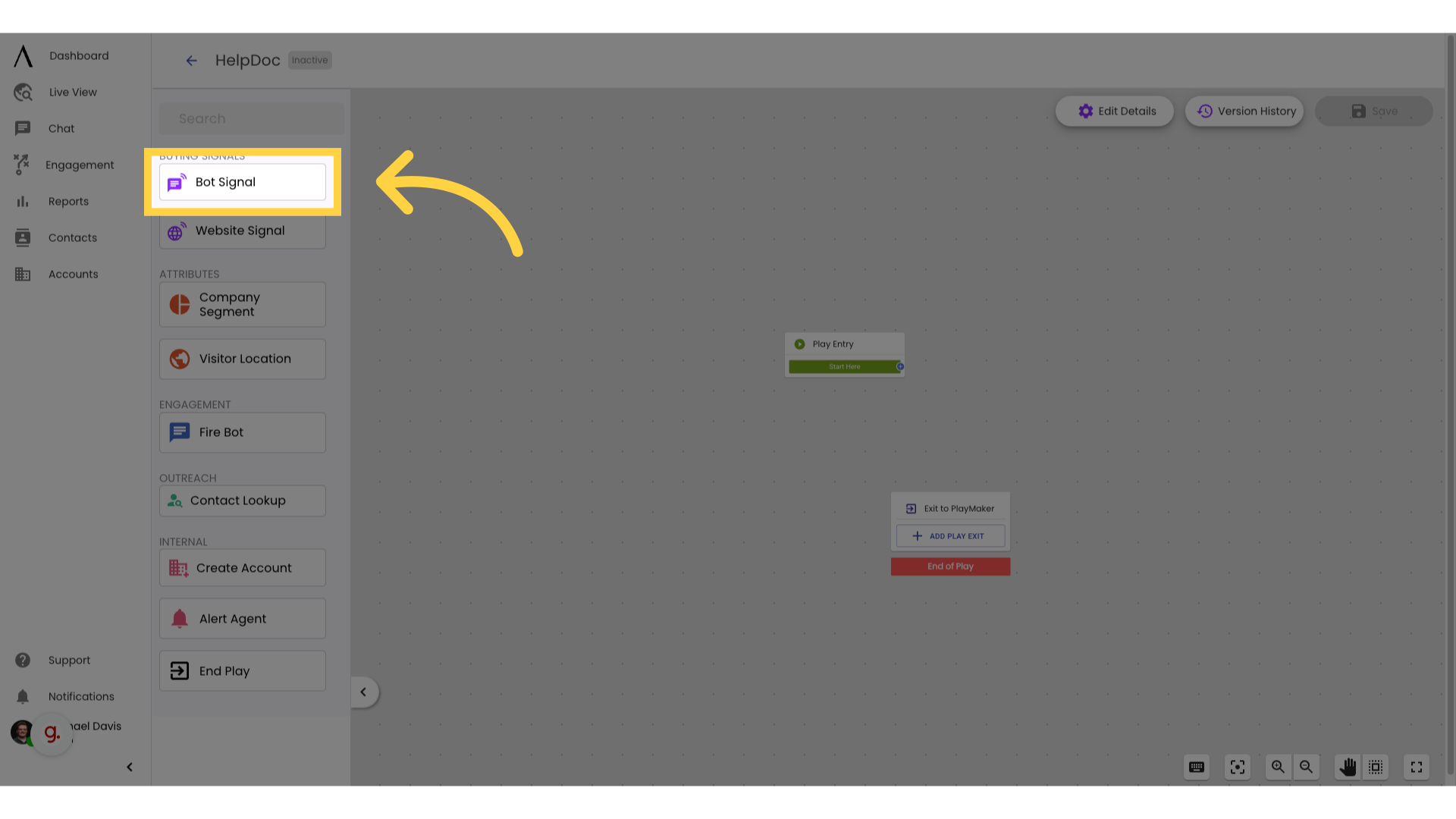Image resolution: width=1456 pixels, height=819 pixels.
Task: Toggle the sidebar collapse arrow button
Action: click(x=128, y=767)
